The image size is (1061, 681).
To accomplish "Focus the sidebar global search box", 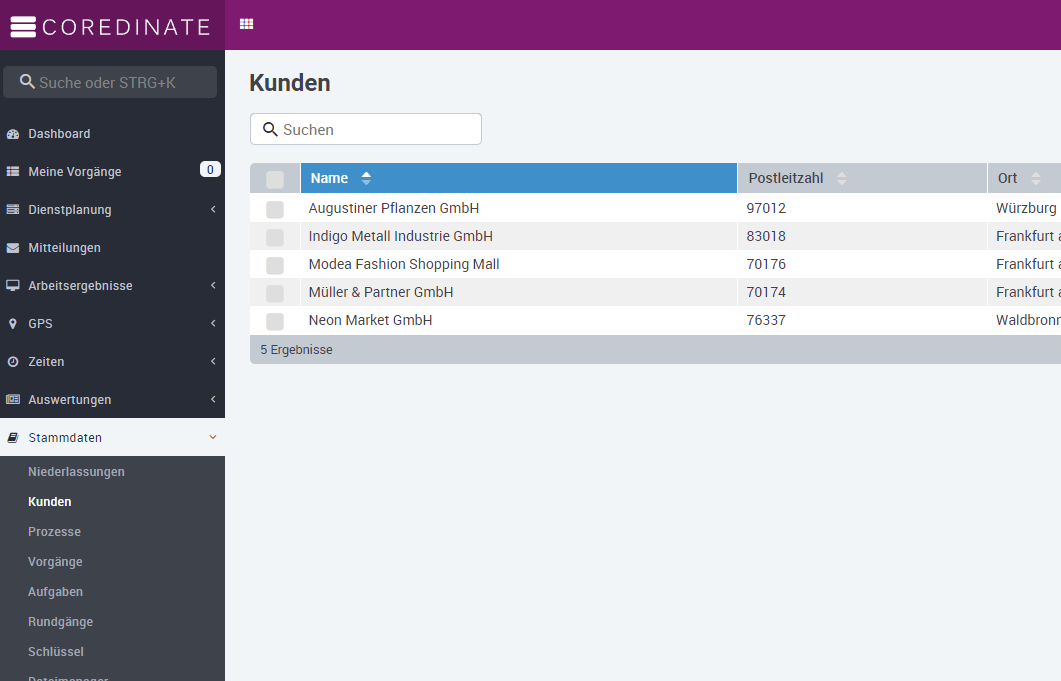I will click(110, 82).
